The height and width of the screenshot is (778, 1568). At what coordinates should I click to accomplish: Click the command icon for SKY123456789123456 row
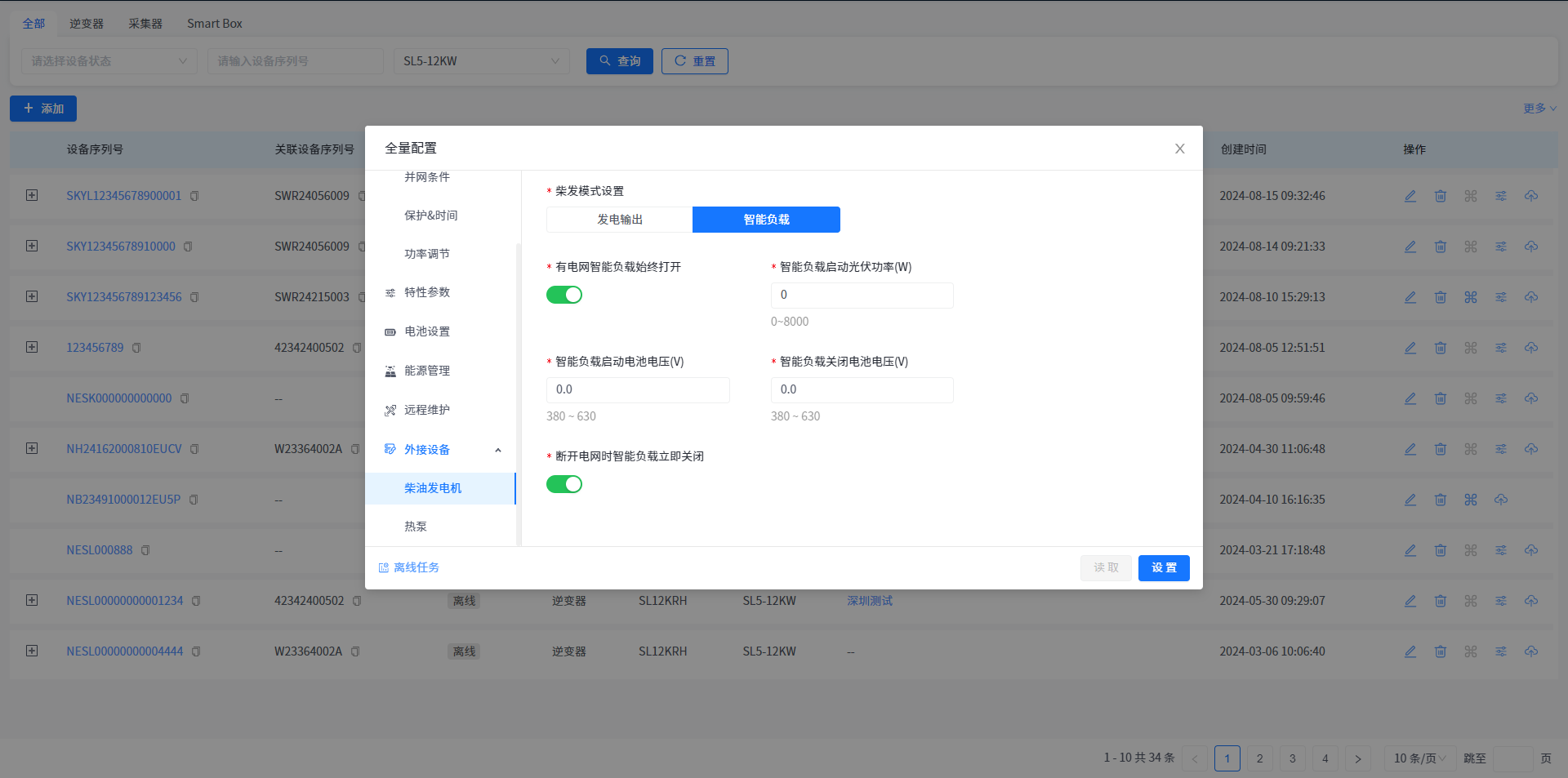tap(1470, 297)
